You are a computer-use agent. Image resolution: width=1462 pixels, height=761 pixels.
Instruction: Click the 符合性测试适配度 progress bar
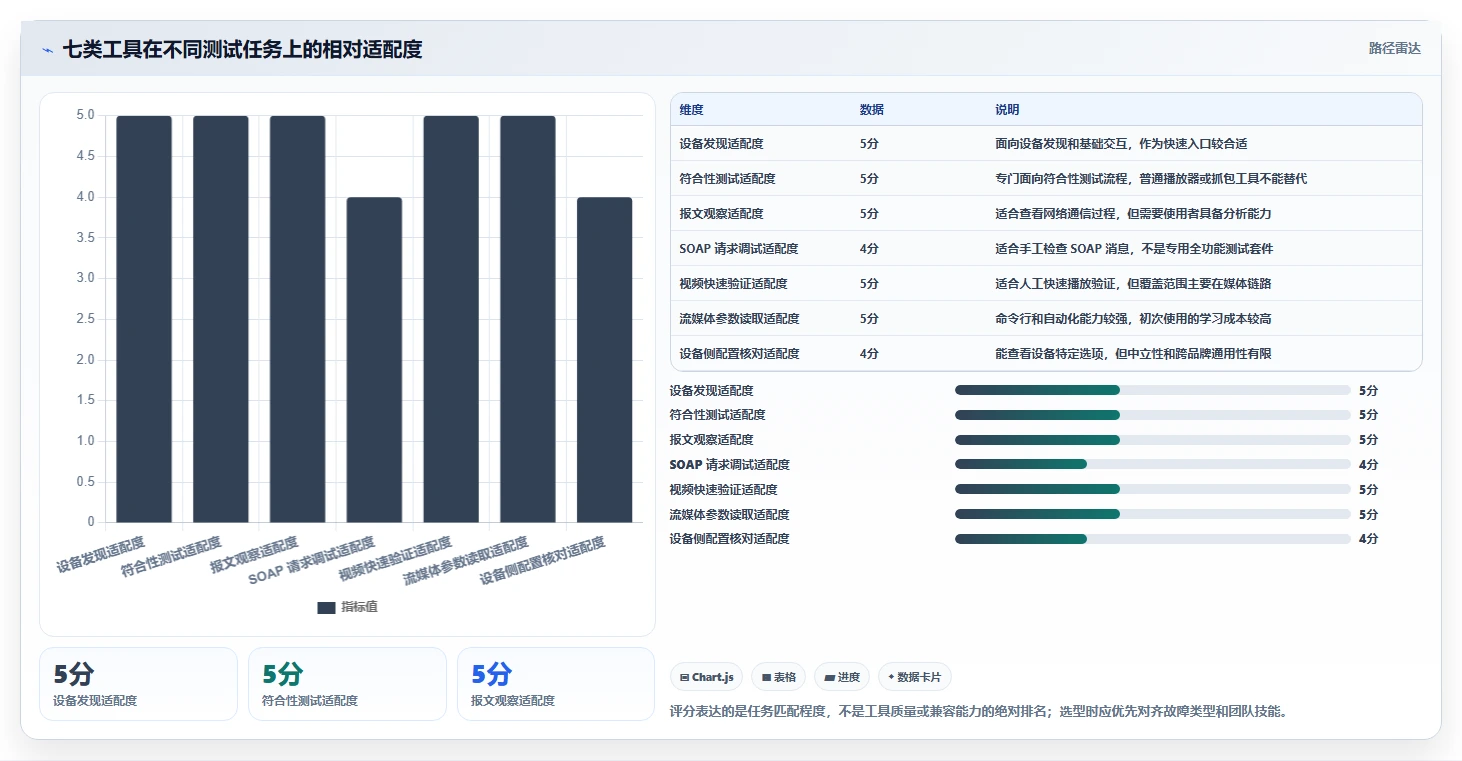click(x=1153, y=415)
